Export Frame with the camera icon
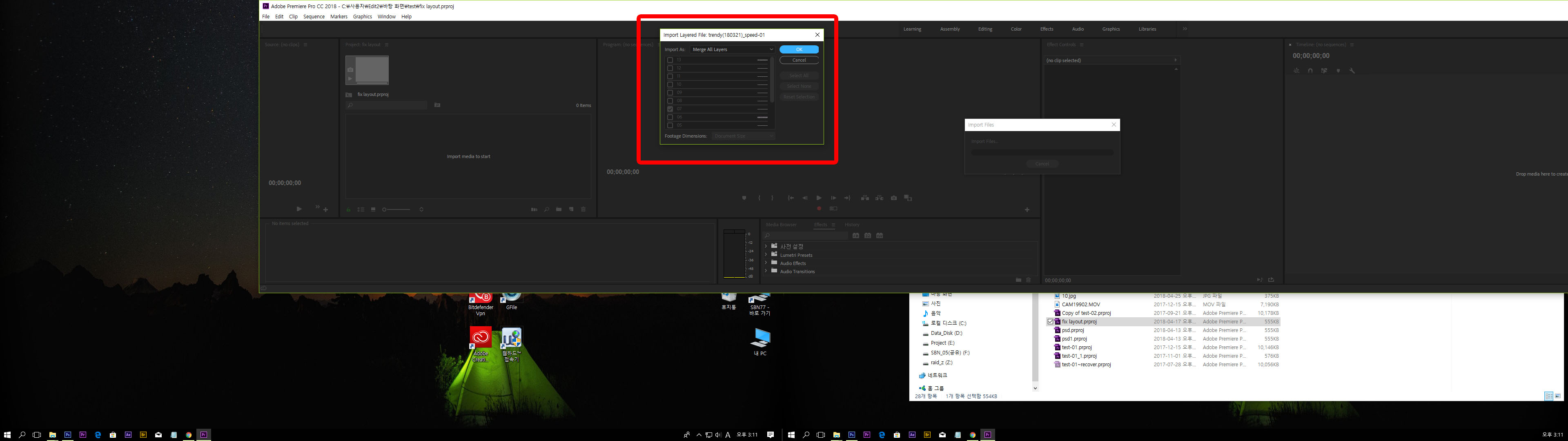This screenshot has width=1568, height=441. coord(893,198)
